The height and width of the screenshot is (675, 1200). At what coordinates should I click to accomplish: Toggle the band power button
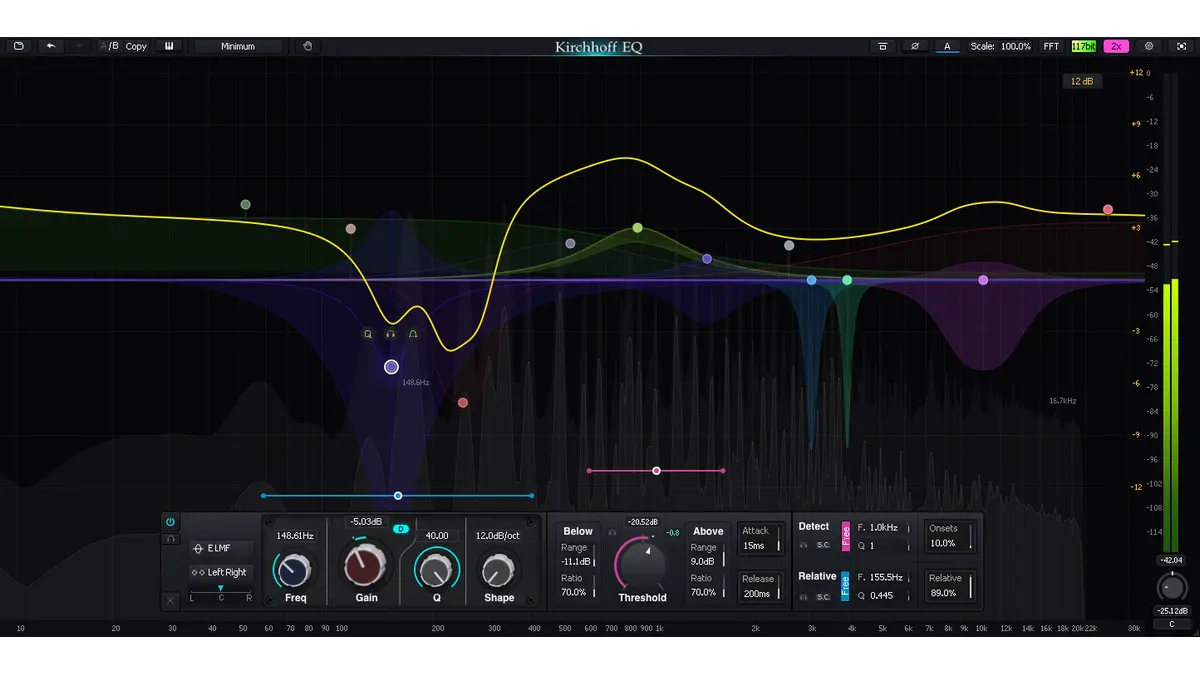click(x=170, y=522)
